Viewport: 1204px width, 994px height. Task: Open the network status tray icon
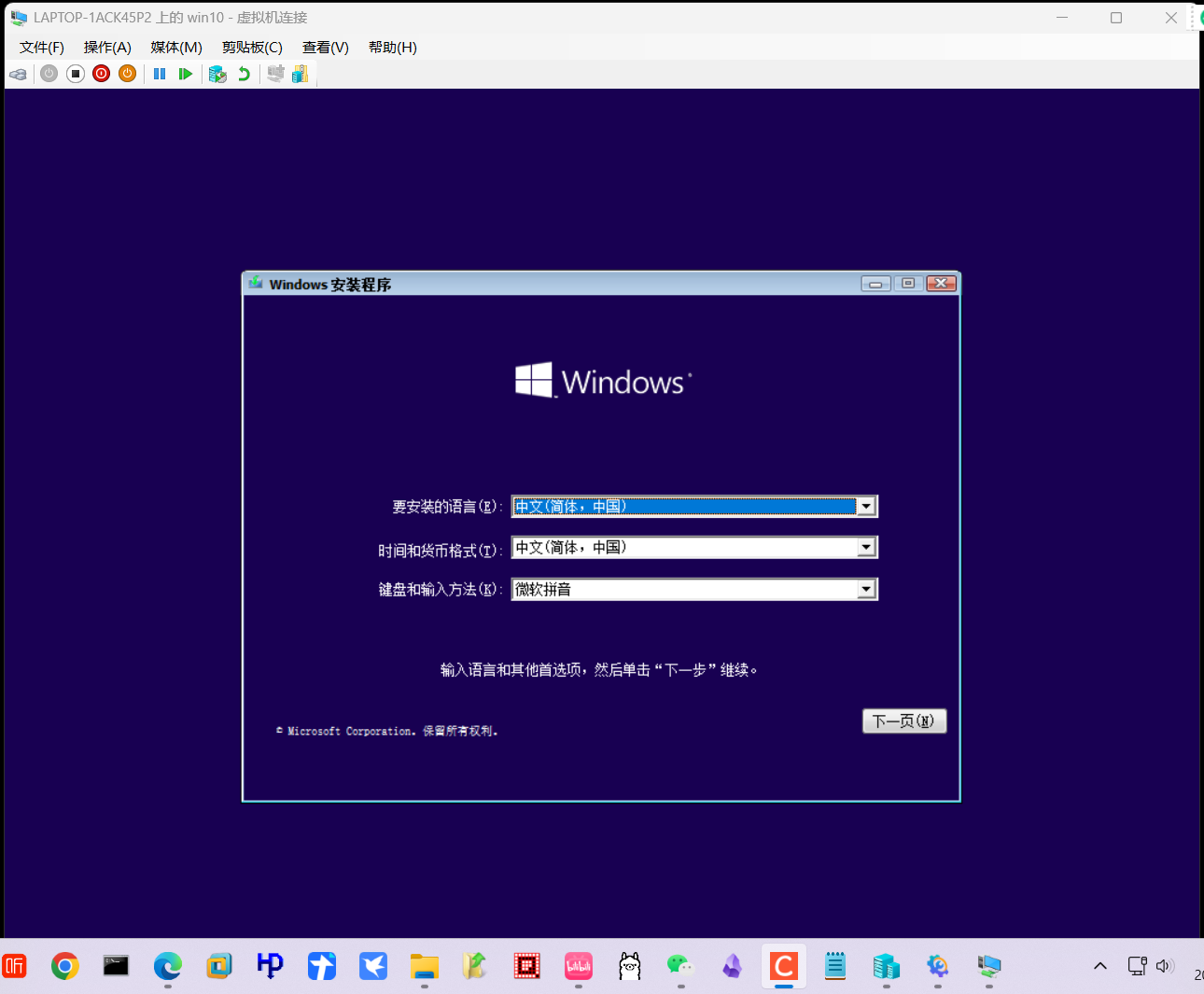1137,966
